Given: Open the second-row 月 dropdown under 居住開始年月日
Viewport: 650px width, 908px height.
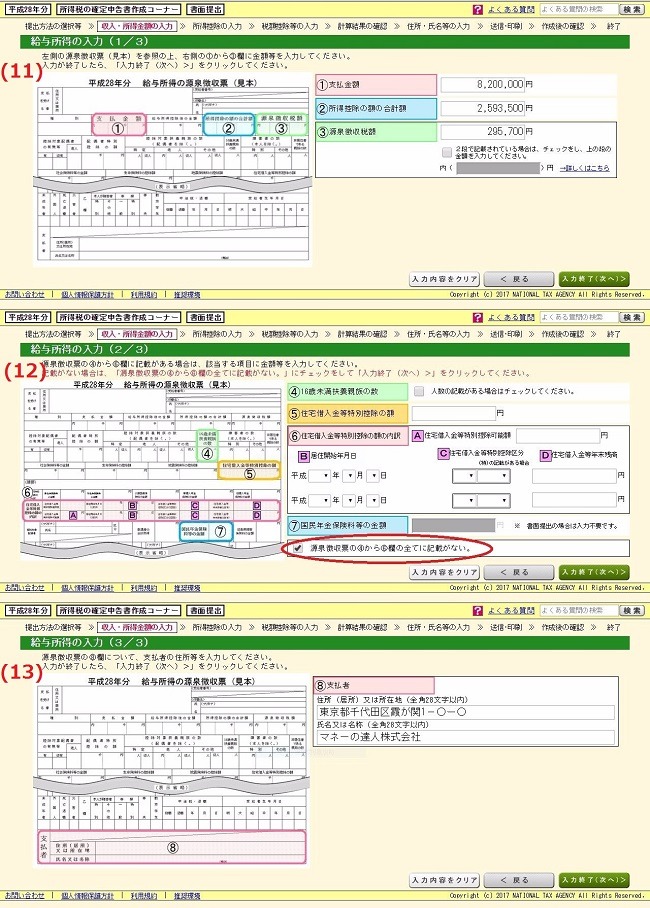Looking at the screenshot, I should point(348,500).
